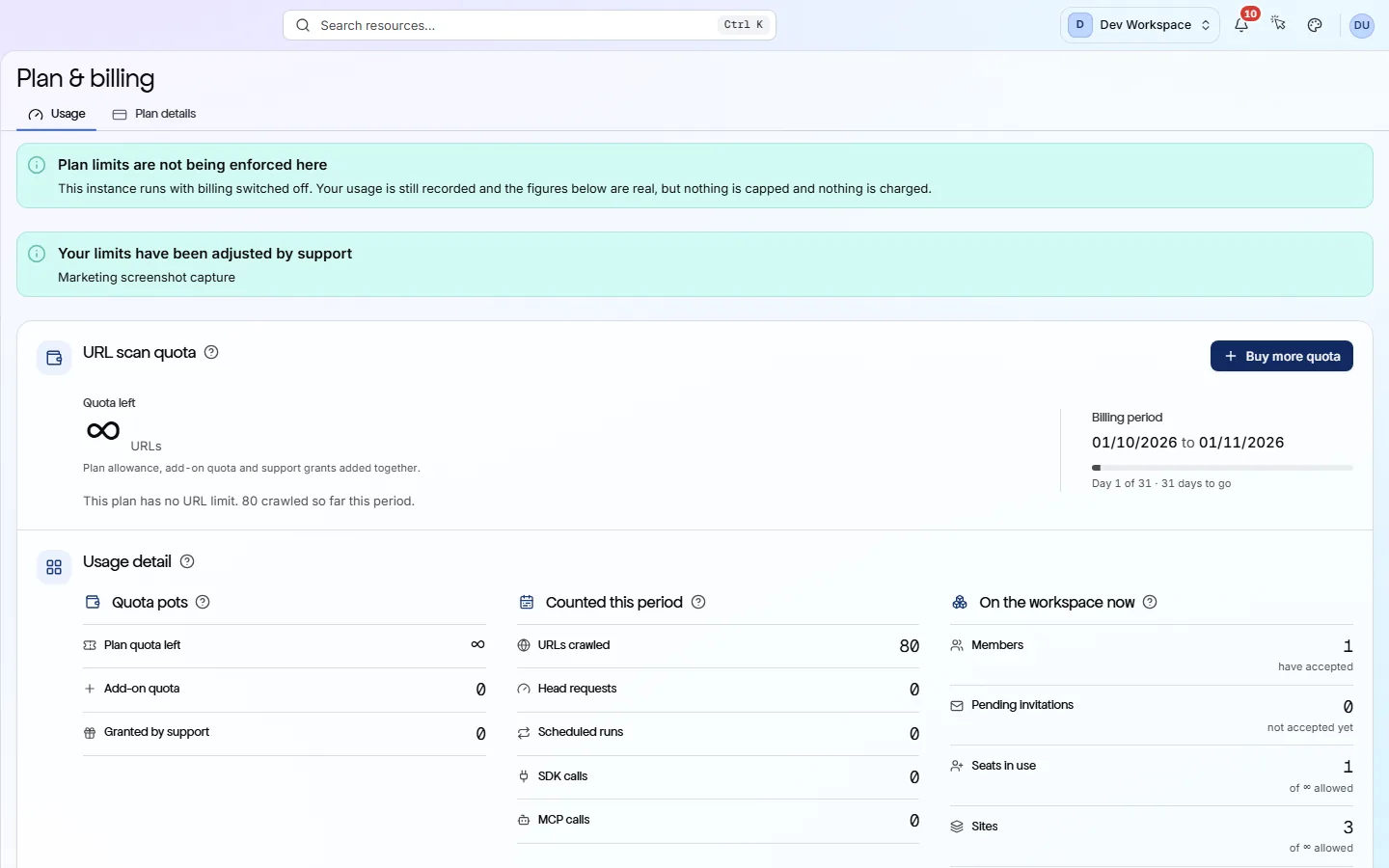Click the Head requests row label
The height and width of the screenshot is (868, 1389).
577,689
